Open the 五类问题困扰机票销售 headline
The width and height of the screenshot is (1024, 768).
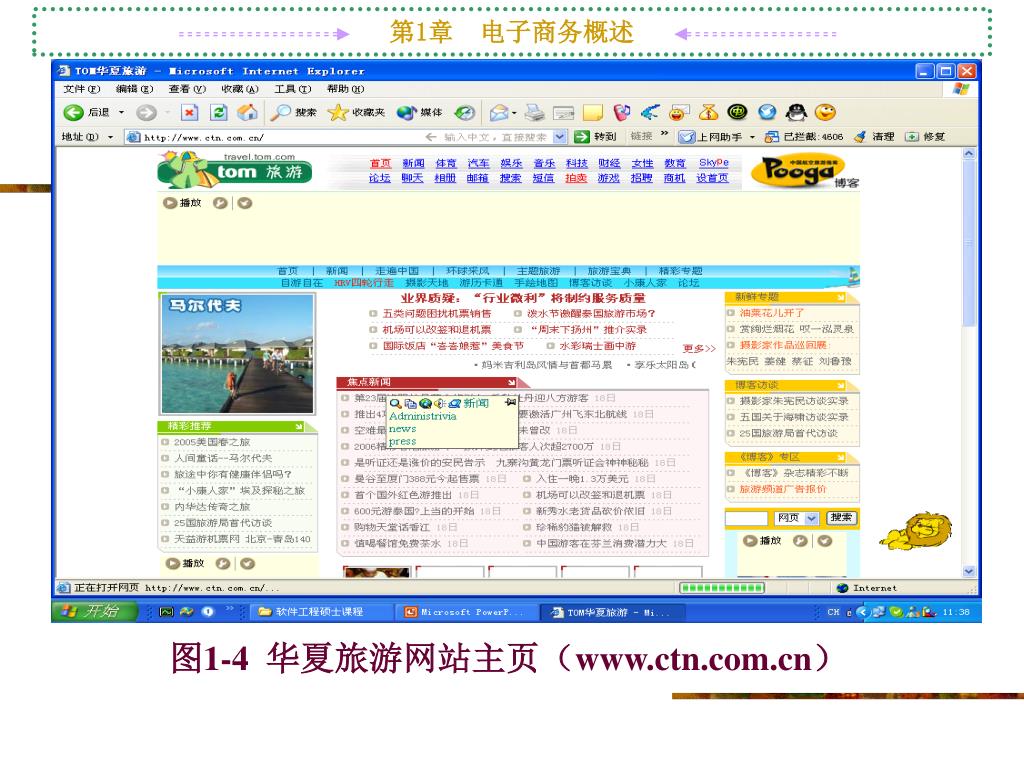(x=436, y=313)
